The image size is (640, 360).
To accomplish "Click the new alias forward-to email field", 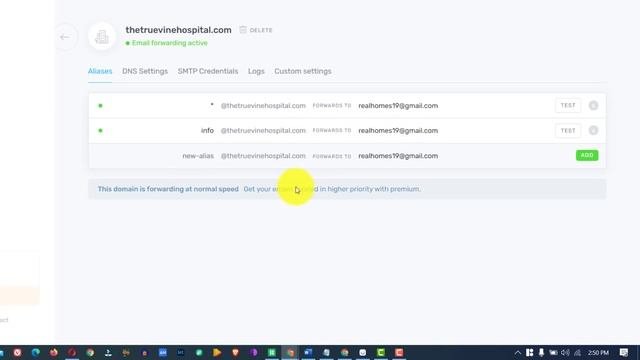I will tap(398, 156).
